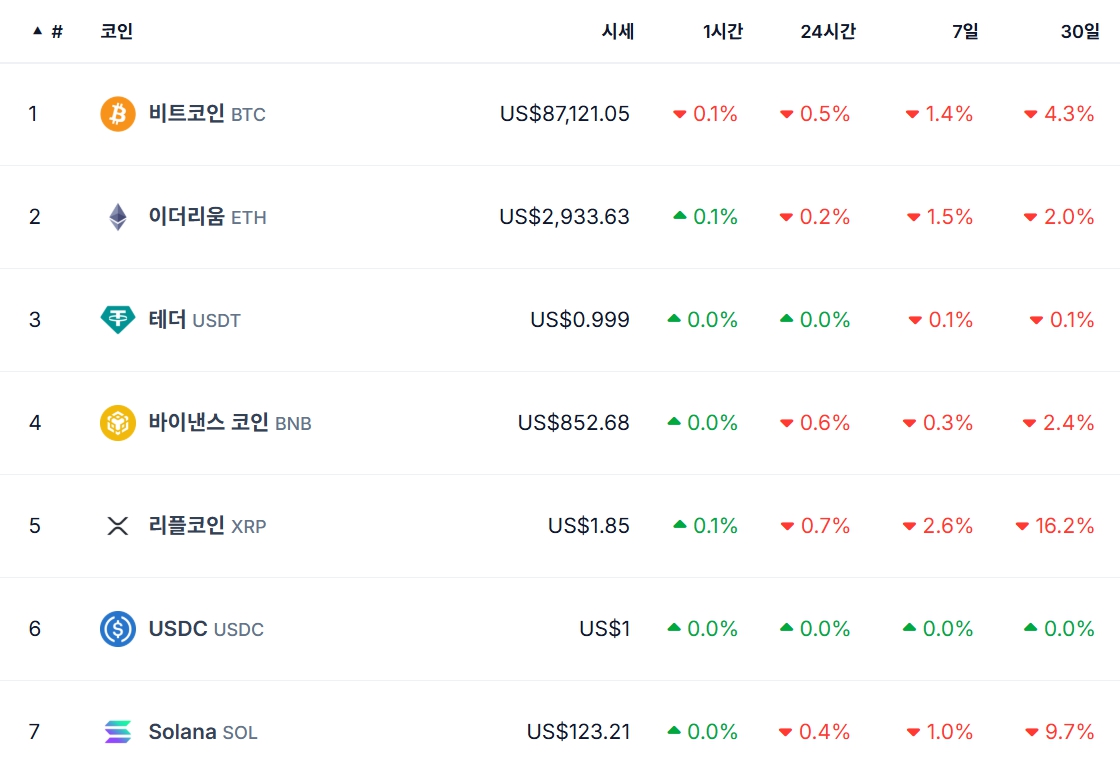Sort table by 시세 price header
1120x783 pixels.
617,32
